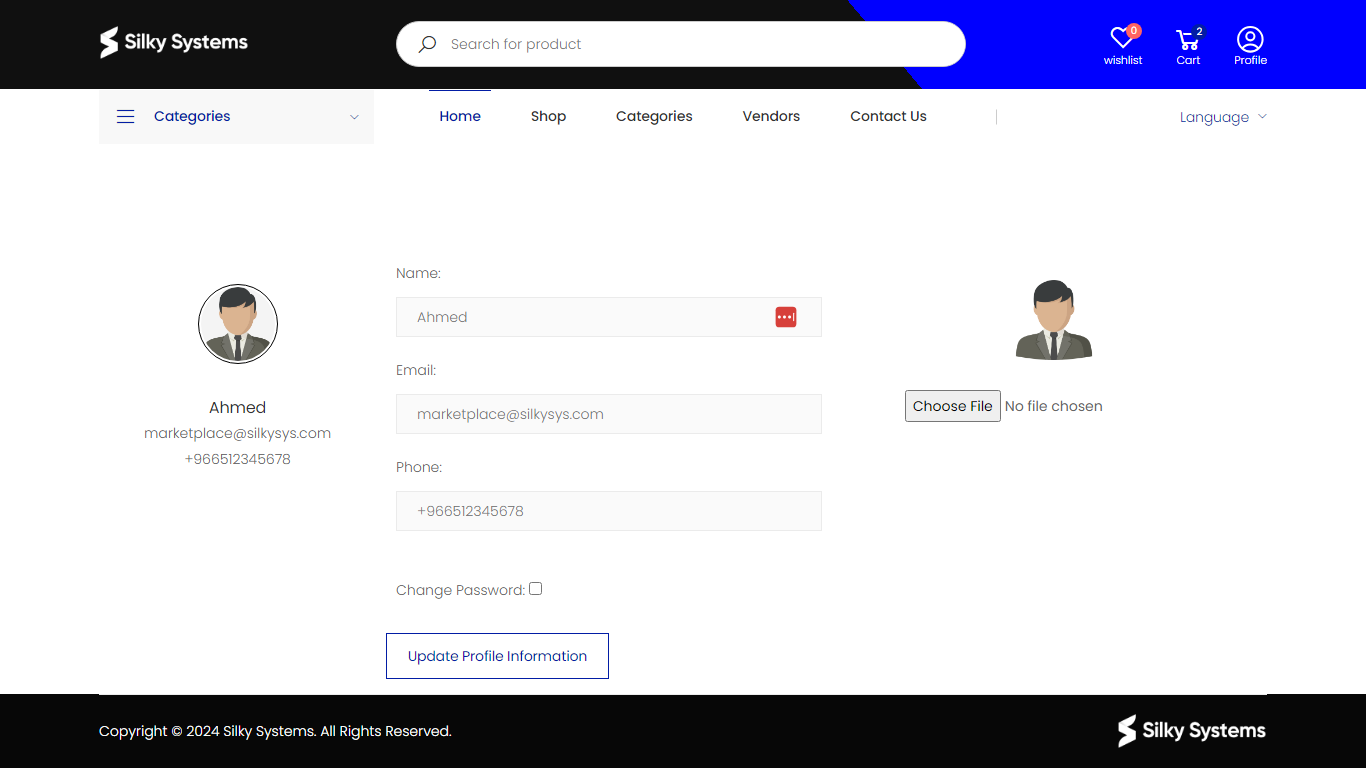Open the Vendors menu item

(771, 116)
